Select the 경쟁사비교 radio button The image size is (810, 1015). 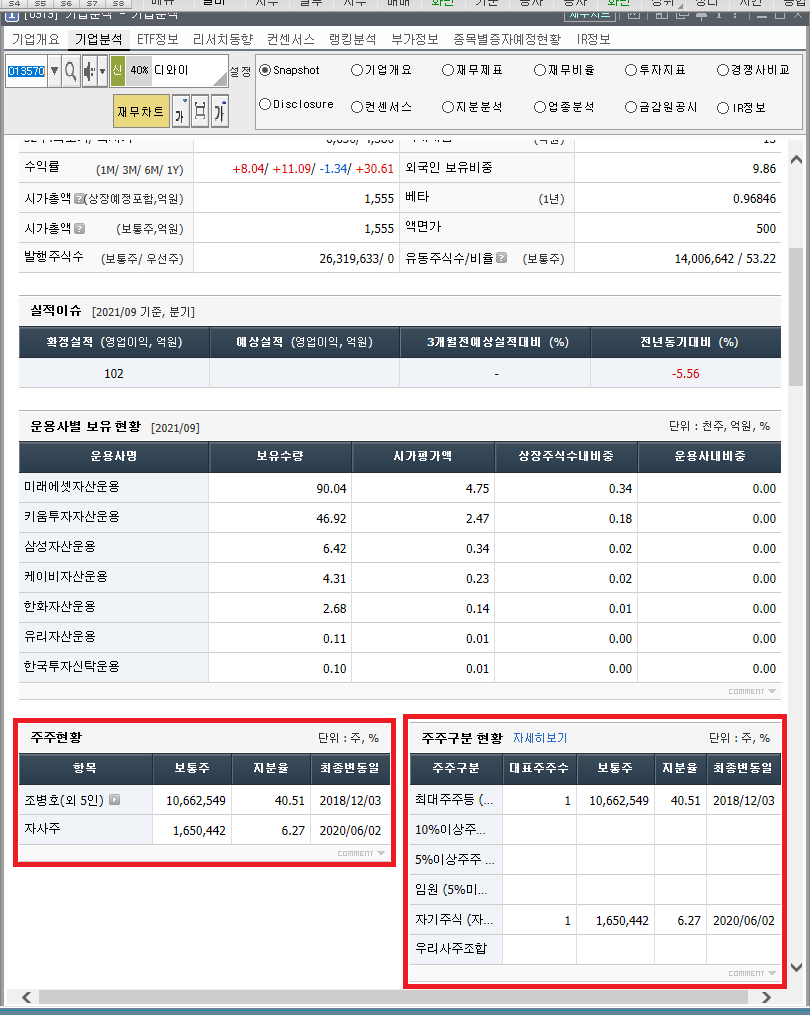pos(723,70)
